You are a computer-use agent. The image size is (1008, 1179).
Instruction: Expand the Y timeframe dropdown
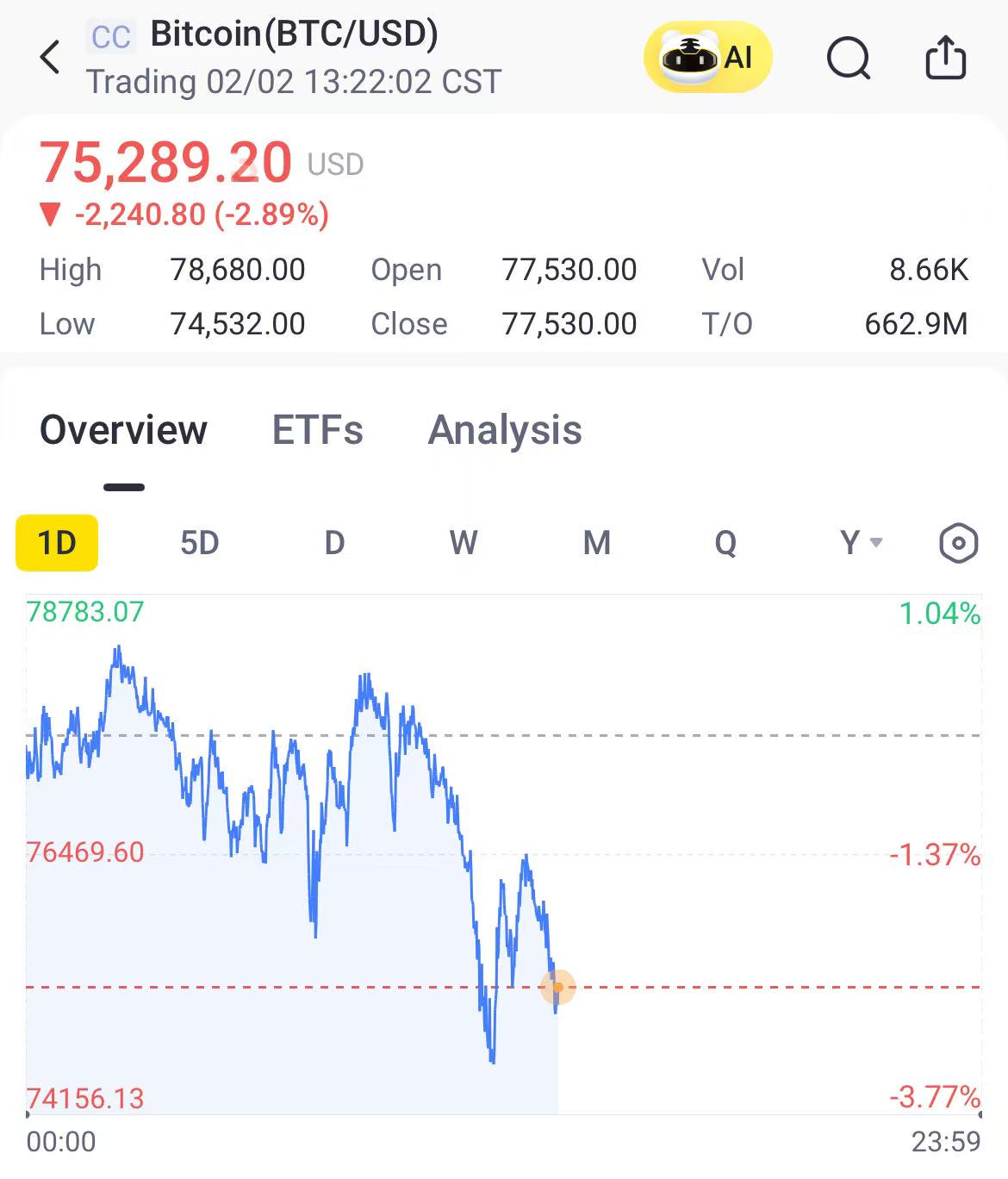[x=860, y=543]
